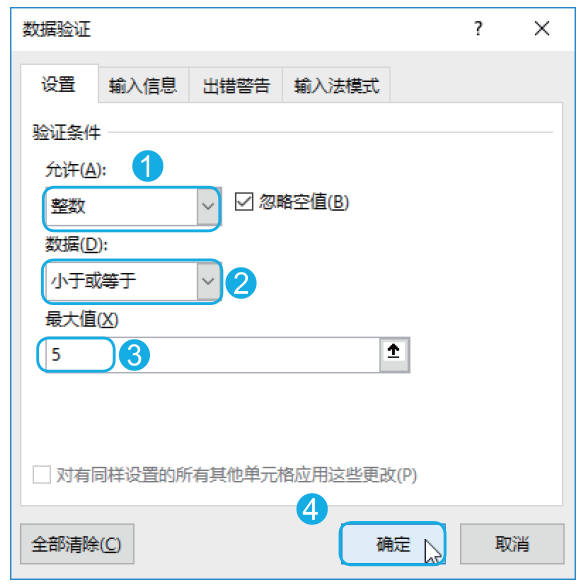Expand the 数据 dropdown arrow
The height and width of the screenshot is (587, 583).
tap(208, 281)
